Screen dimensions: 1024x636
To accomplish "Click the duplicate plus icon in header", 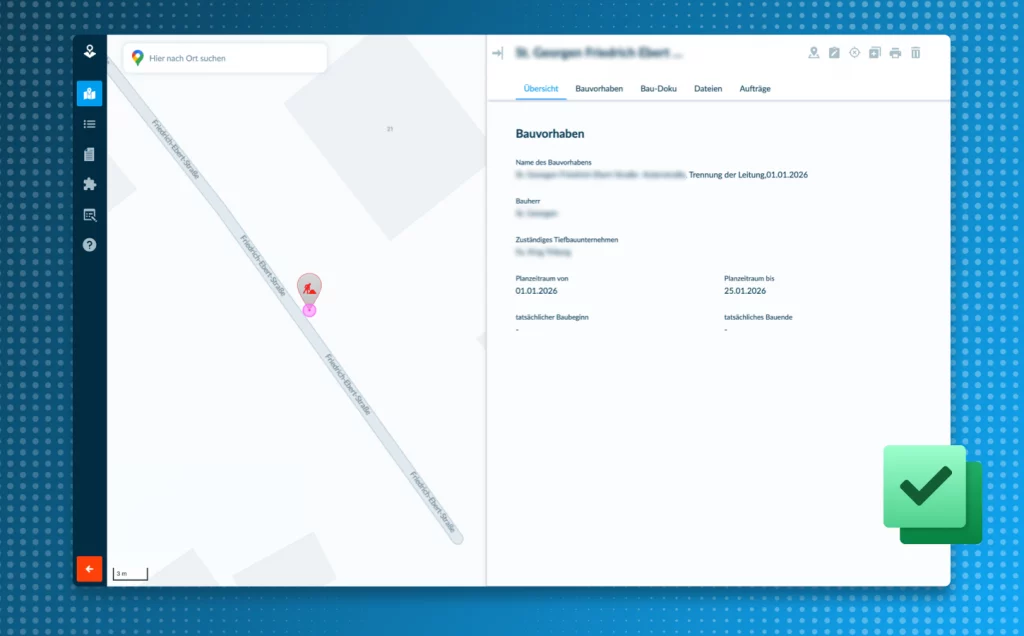I will point(874,53).
